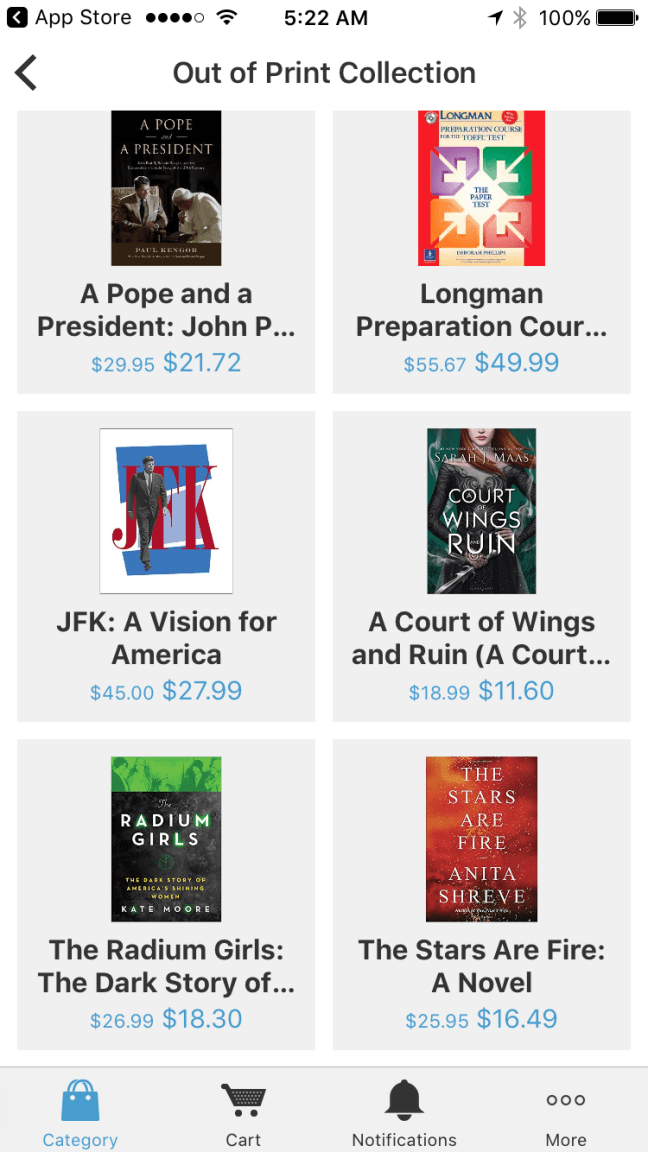Tap the JFK: A Vision for America title
This screenshot has width=648, height=1152.
click(166, 638)
